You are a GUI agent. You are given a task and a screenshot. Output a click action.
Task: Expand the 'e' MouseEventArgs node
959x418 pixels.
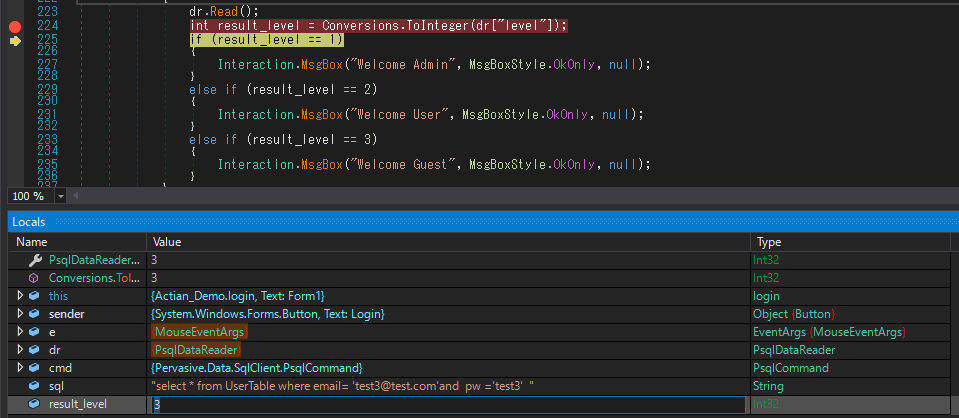click(x=20, y=332)
